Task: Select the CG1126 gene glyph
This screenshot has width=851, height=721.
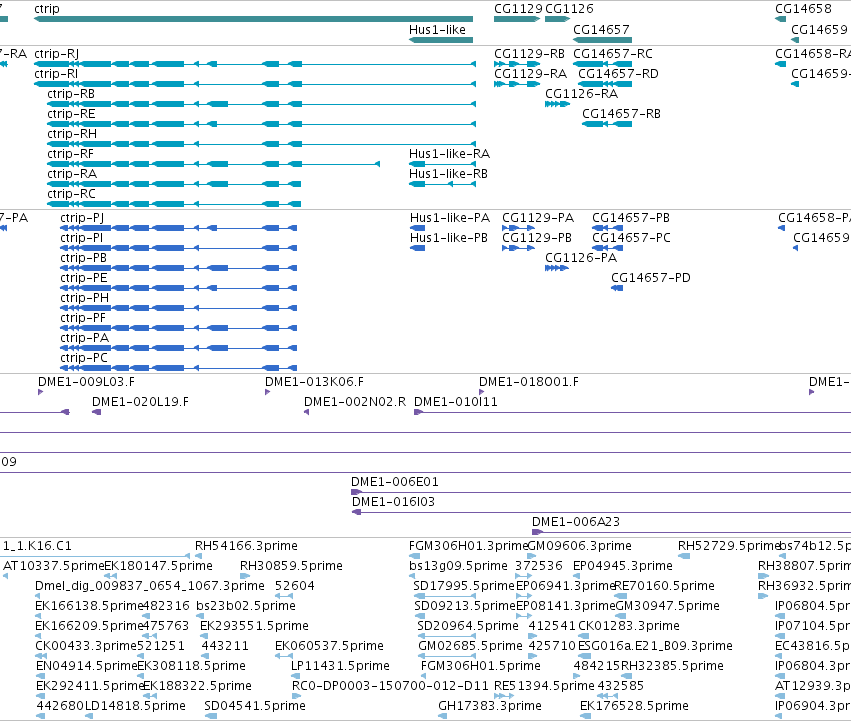Action: [557, 19]
